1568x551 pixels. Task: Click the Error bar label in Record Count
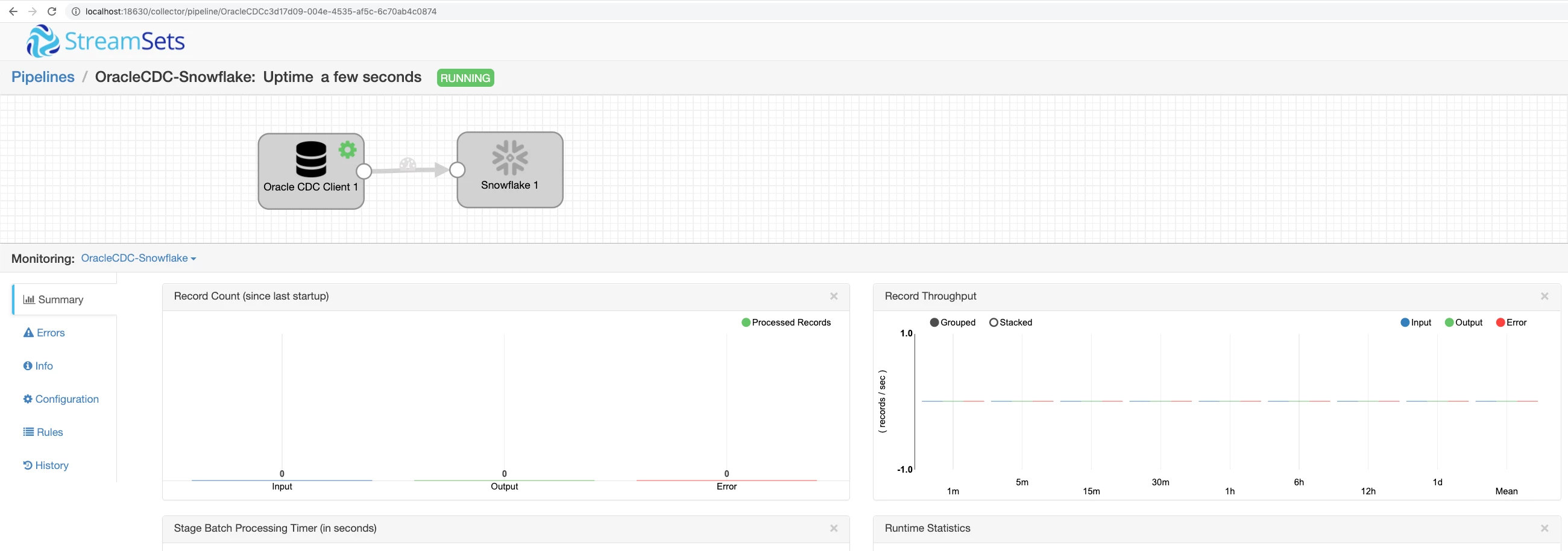(726, 486)
